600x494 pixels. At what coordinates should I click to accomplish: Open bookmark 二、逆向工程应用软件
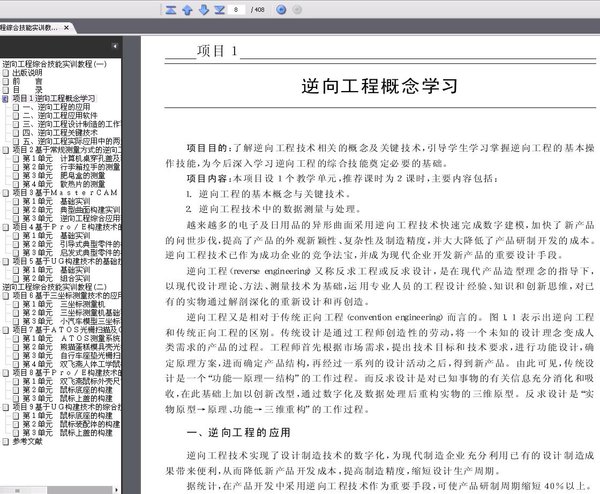pos(60,115)
